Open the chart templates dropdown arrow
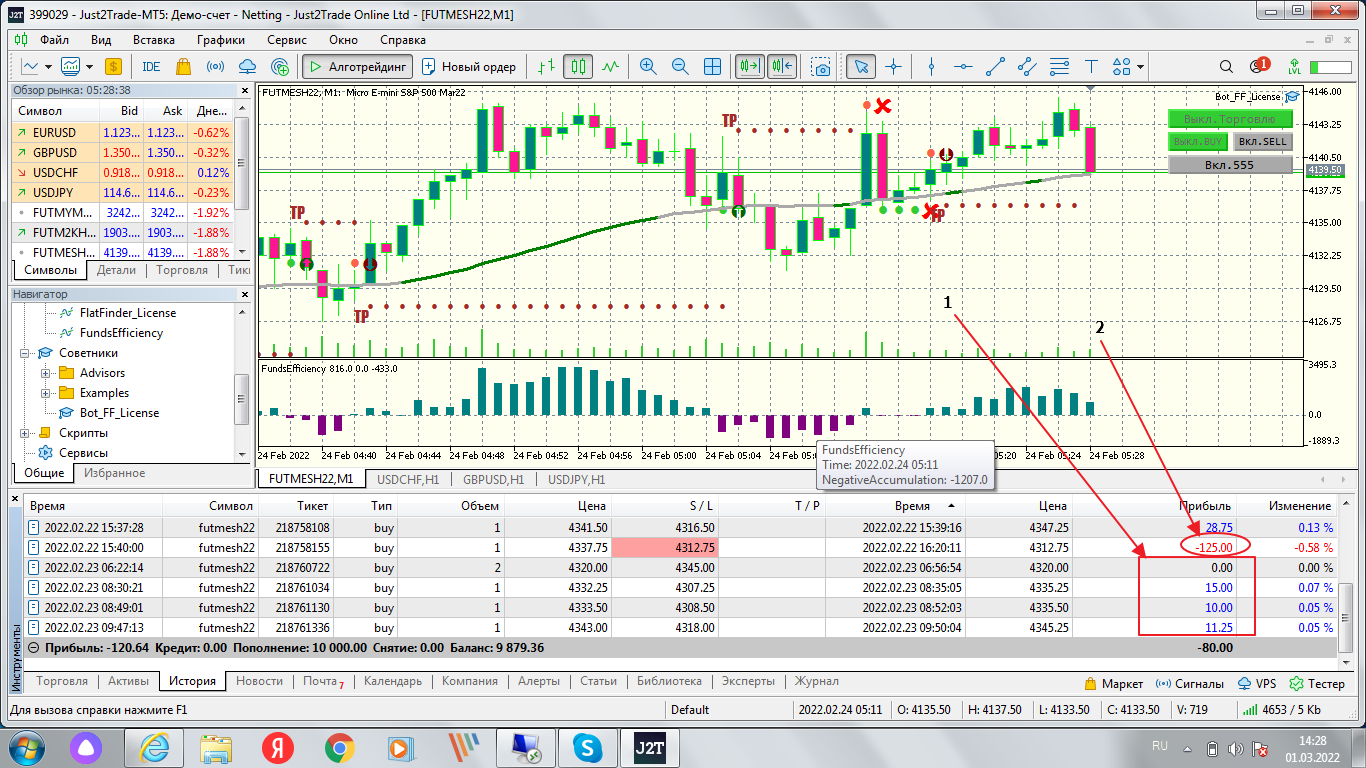The width and height of the screenshot is (1366, 768). (x=89, y=67)
